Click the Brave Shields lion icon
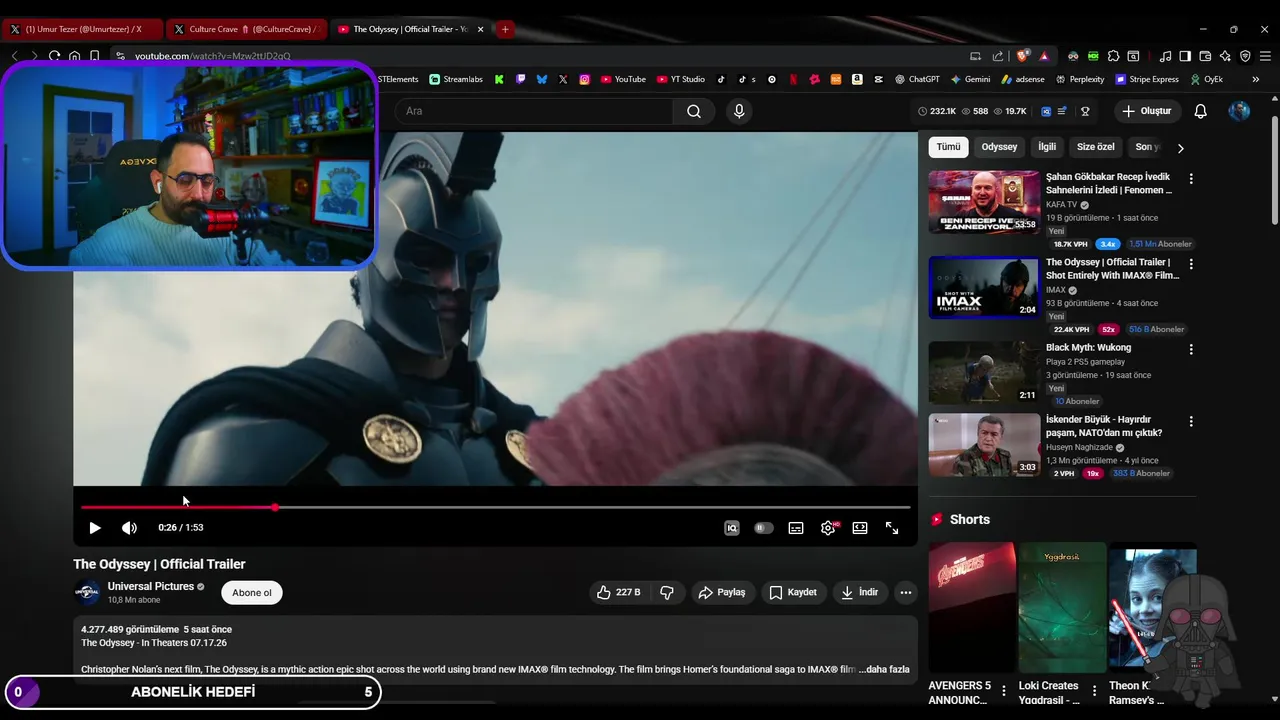The height and width of the screenshot is (720, 1280). (1022, 56)
